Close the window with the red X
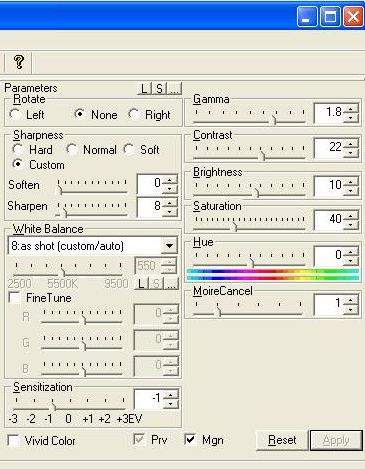The width and height of the screenshot is (365, 469). click(x=353, y=17)
